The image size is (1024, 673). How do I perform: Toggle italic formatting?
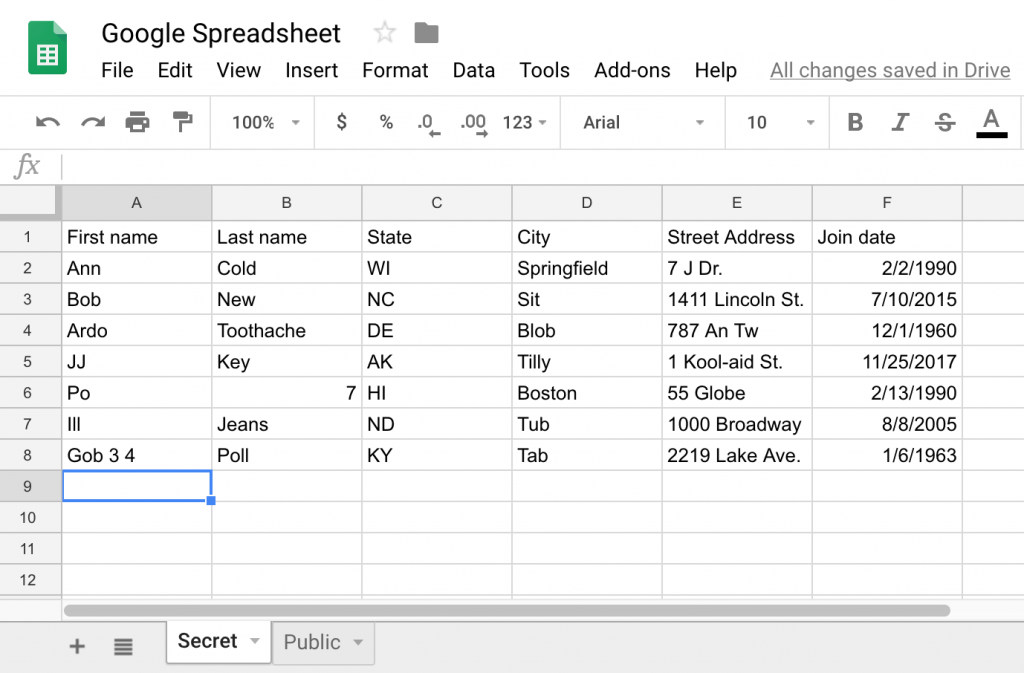900,122
